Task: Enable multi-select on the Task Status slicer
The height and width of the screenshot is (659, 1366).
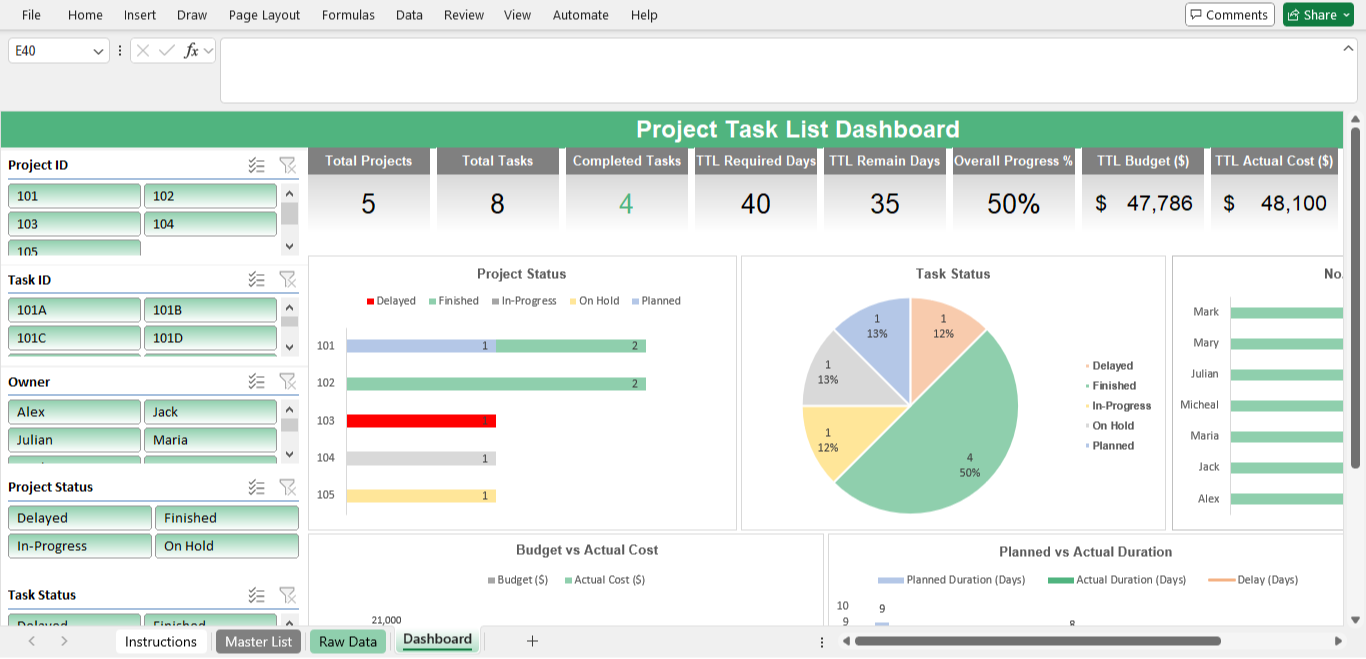Action: (x=257, y=595)
